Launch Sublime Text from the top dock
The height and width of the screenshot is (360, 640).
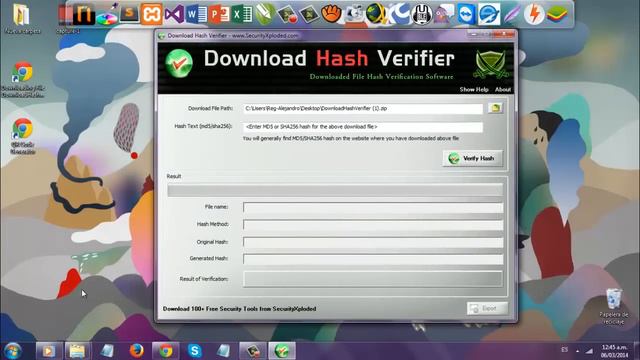pyautogui.click(x=129, y=14)
